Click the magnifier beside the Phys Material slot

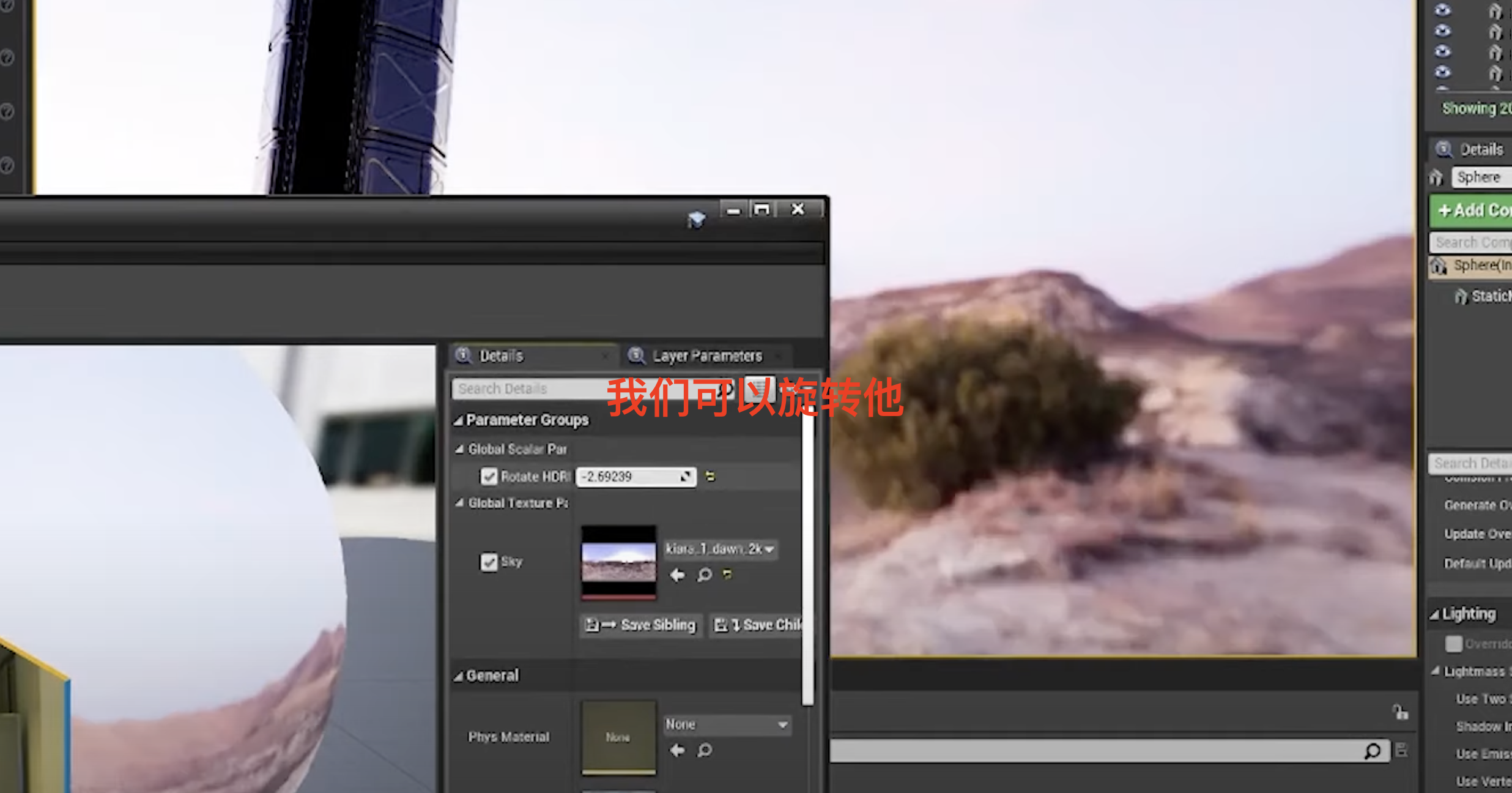[705, 751]
